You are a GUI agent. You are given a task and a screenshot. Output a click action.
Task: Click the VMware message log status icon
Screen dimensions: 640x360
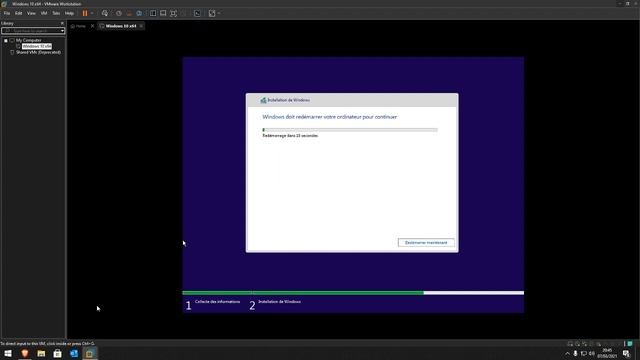pyautogui.click(x=630, y=344)
